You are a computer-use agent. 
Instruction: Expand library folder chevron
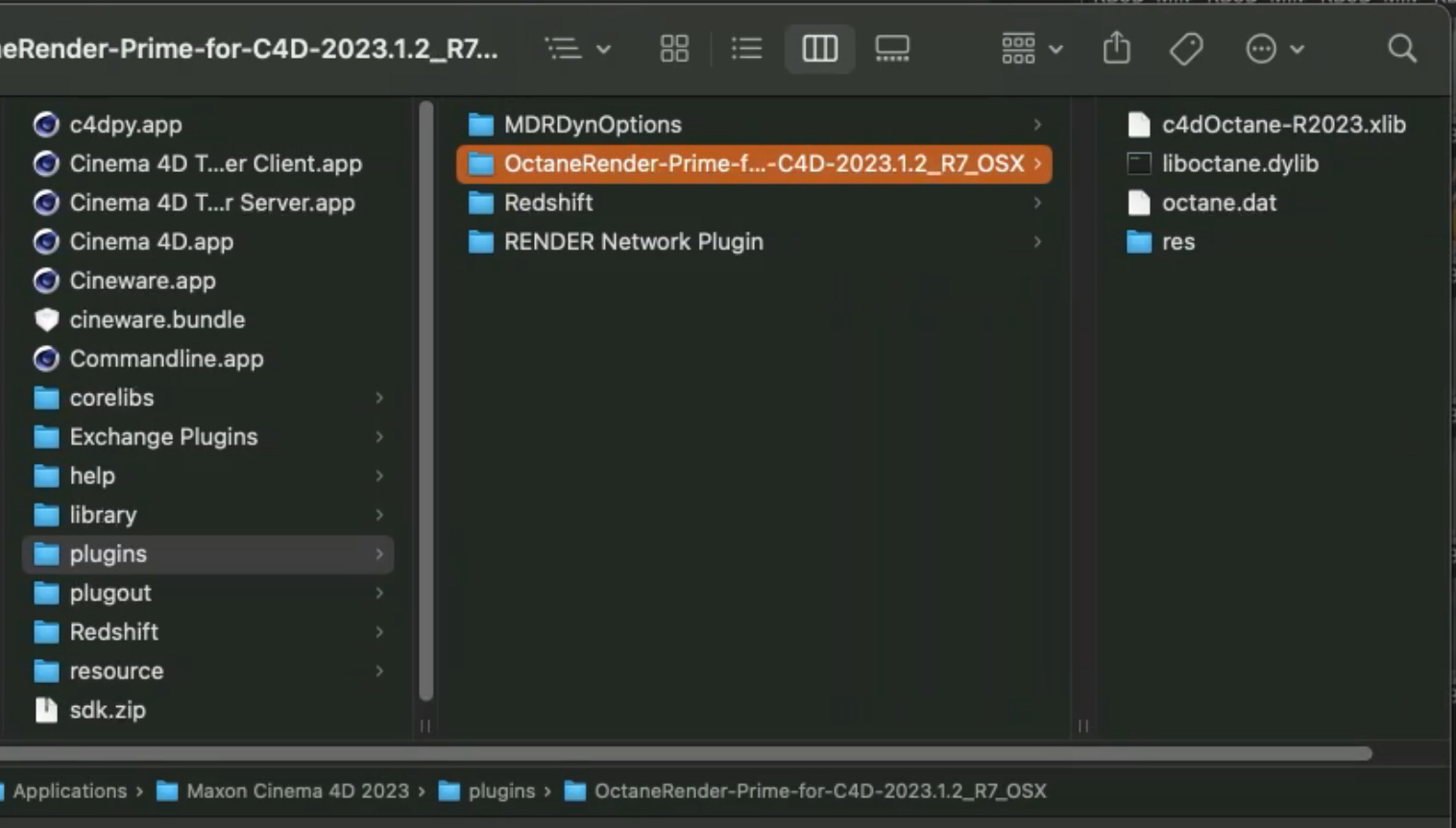pyautogui.click(x=379, y=515)
